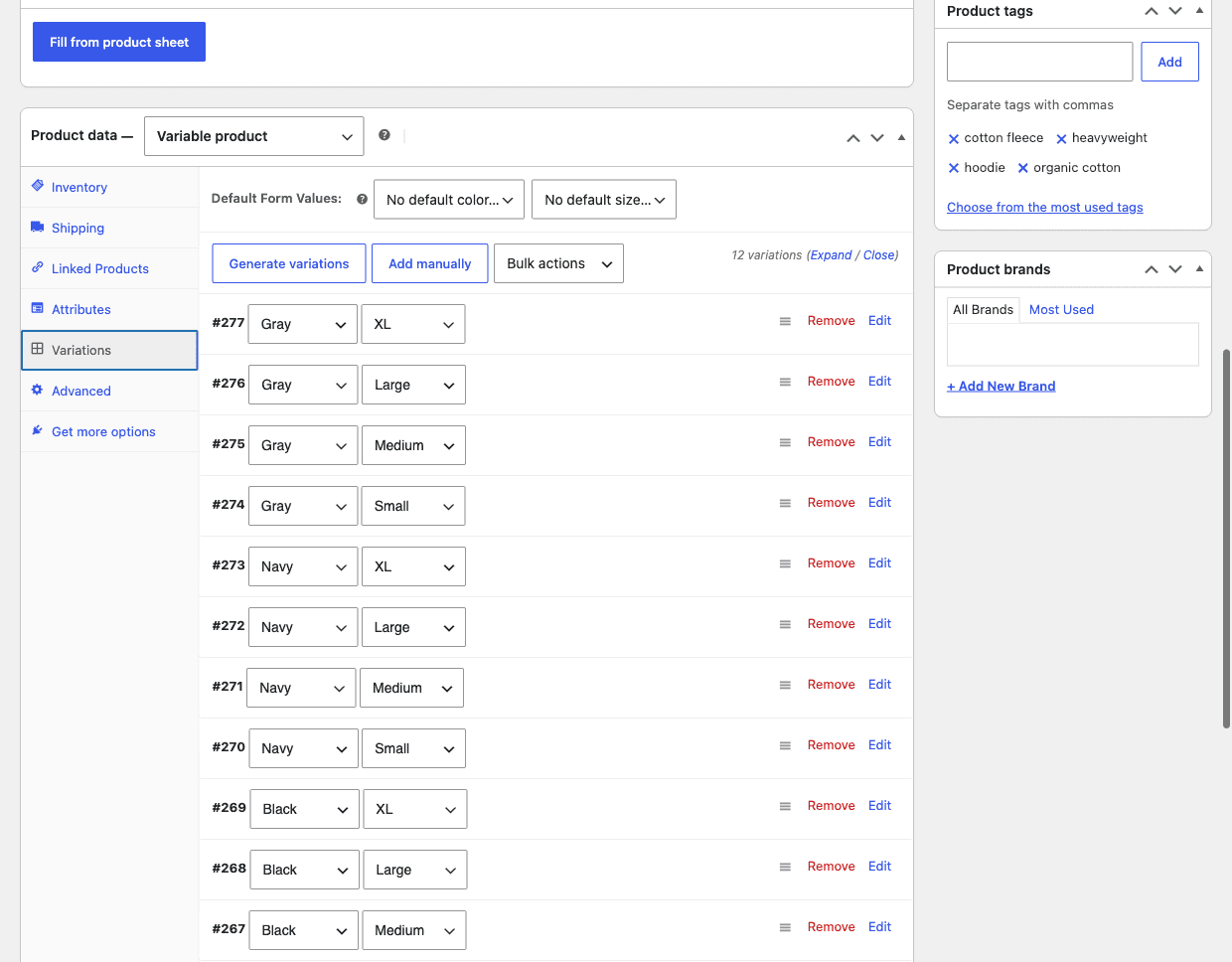Click drag handle icon for variation #270
1232x962 pixels.
pos(785,745)
